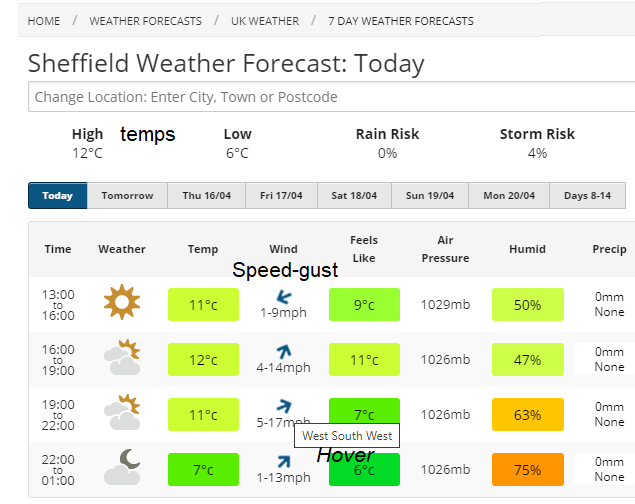Image resolution: width=635 pixels, height=504 pixels.
Task: Click the partly cloudy icon for 19:00
Action: tap(122, 412)
